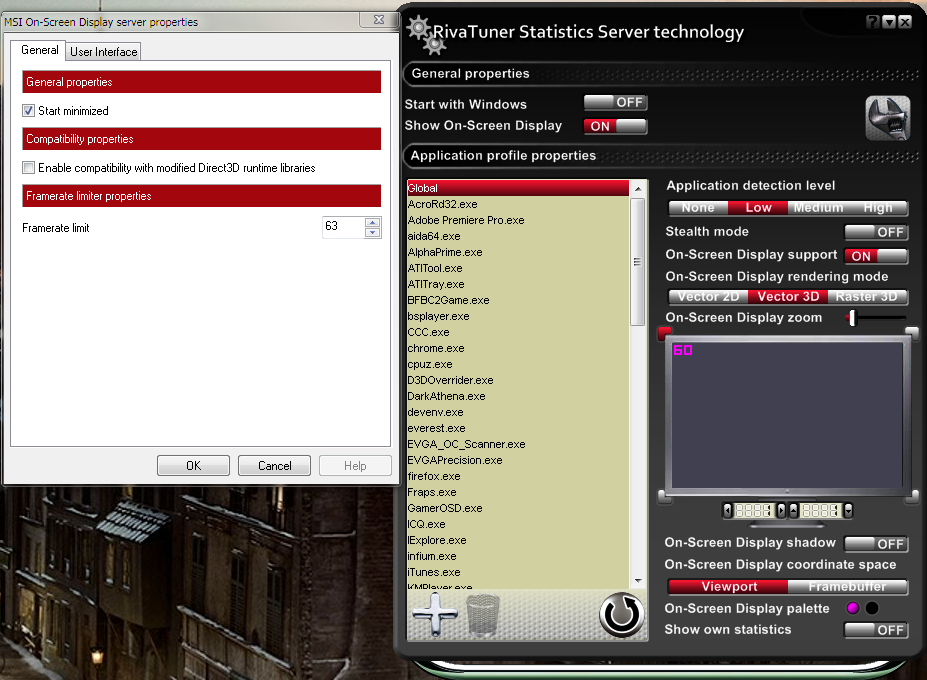
Task: Move OSD position left with horizontal arrow
Action: [x=728, y=510]
